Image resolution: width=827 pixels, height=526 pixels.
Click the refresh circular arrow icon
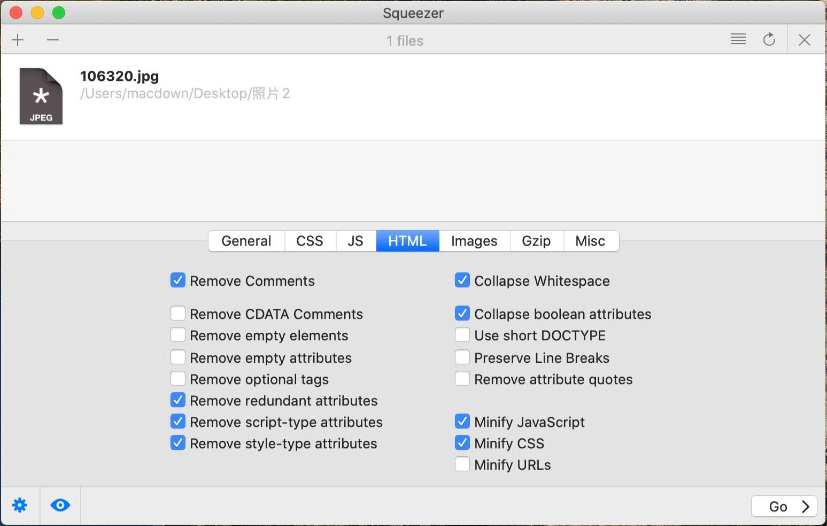(x=769, y=40)
